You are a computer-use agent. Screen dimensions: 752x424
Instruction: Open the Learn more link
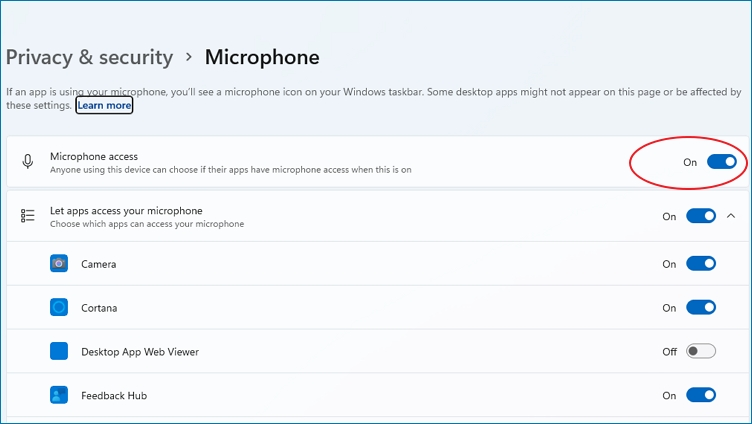[x=104, y=106]
